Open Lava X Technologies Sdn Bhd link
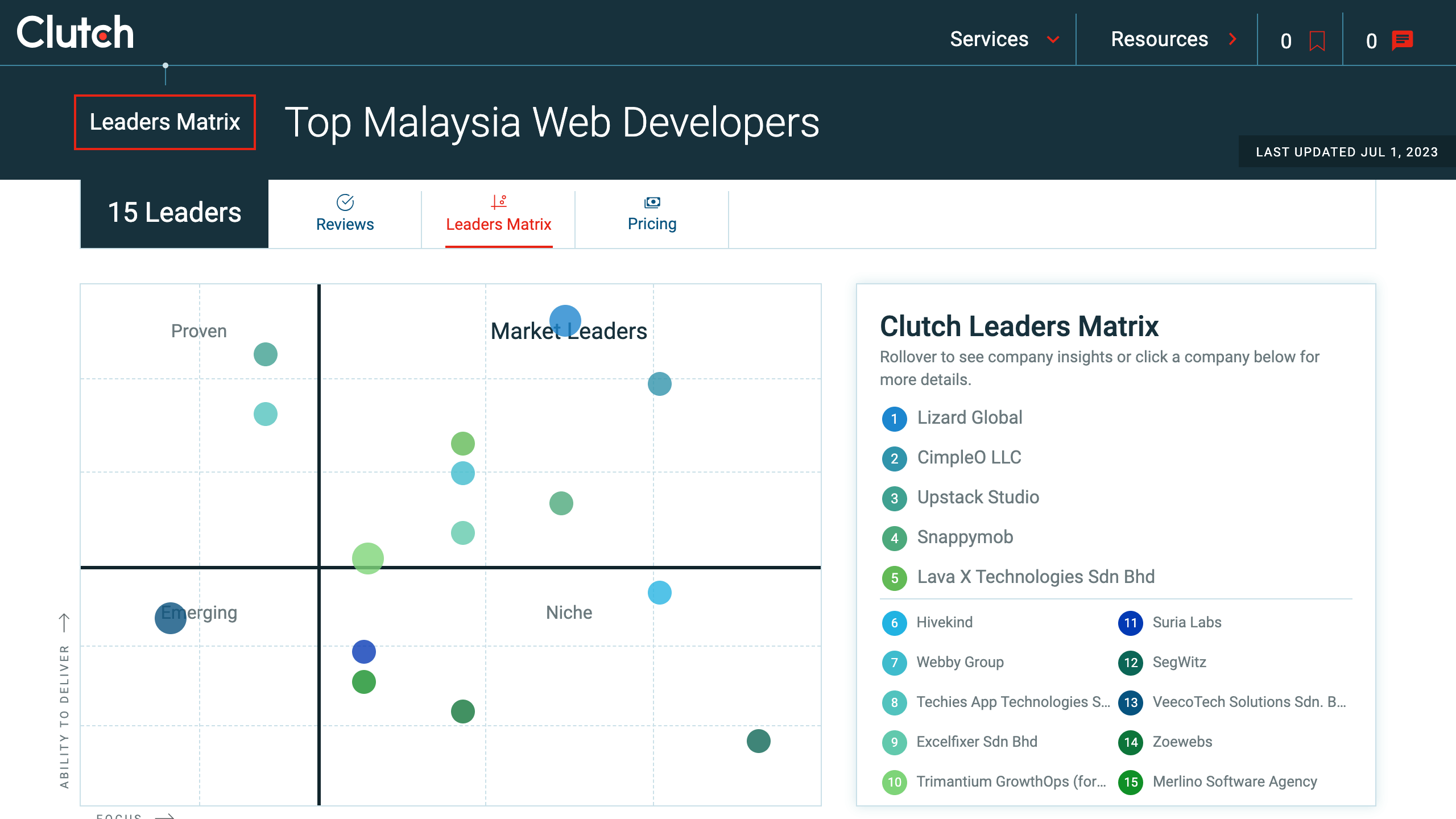The image size is (1456, 819). tap(1036, 577)
